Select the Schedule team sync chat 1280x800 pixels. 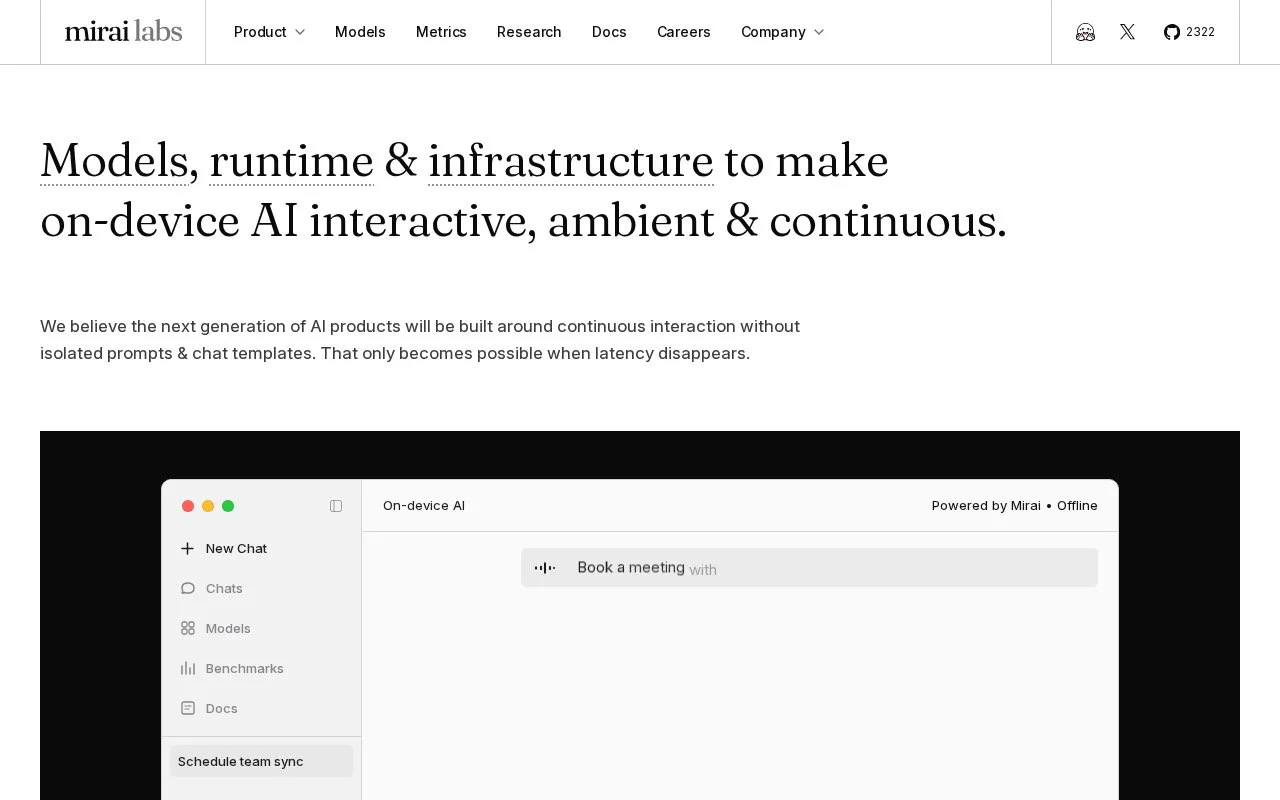[x=261, y=761]
